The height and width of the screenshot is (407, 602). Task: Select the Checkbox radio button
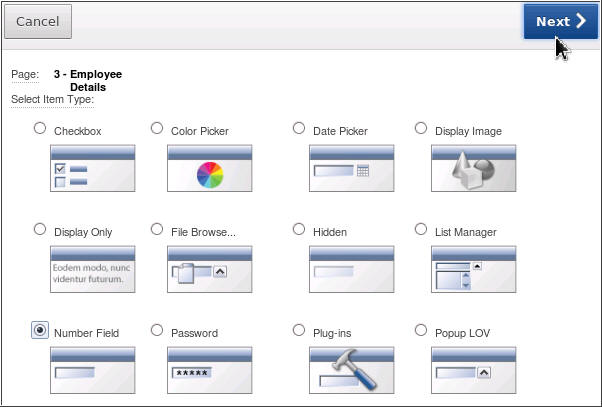[40, 128]
